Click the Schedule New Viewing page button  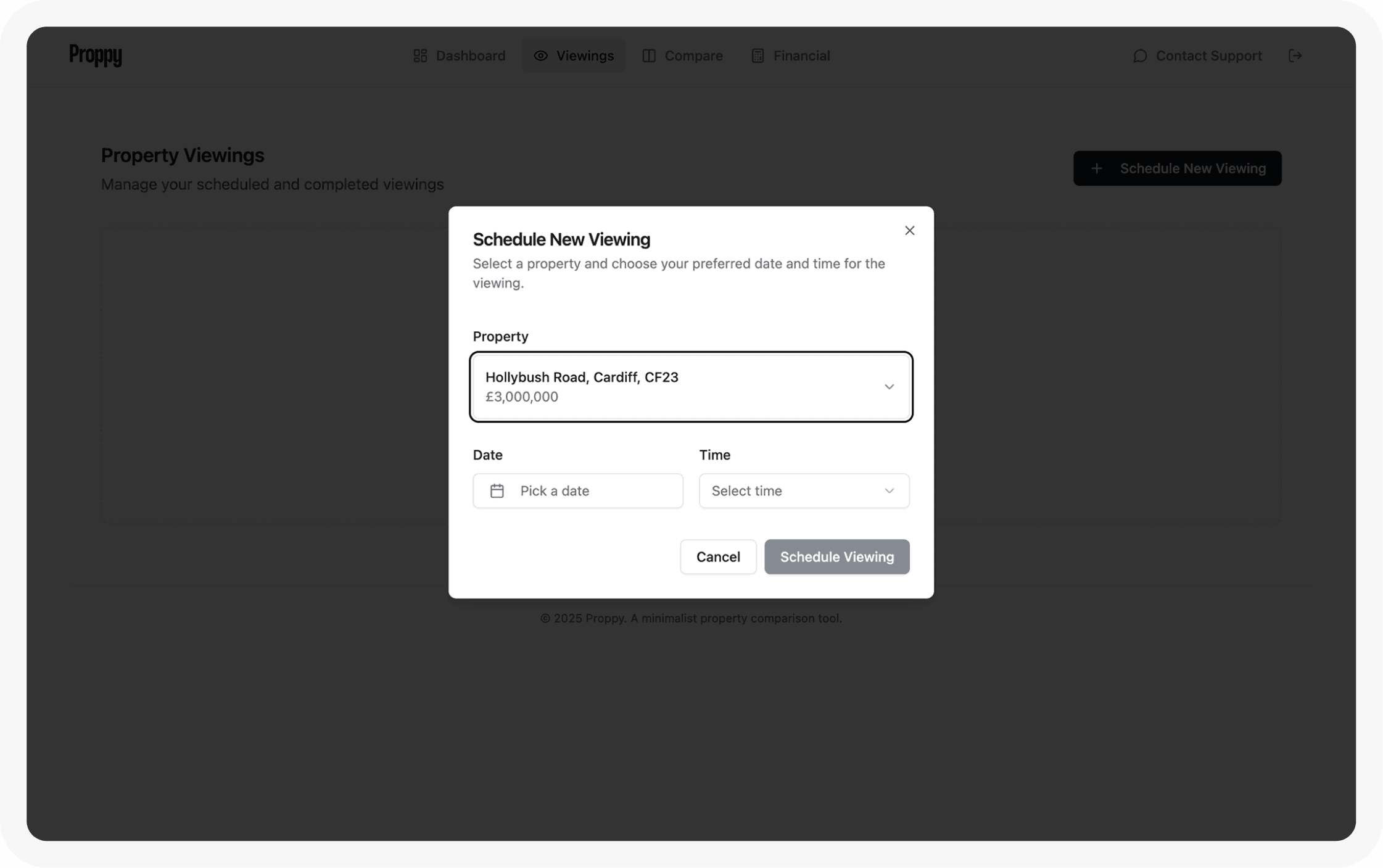tap(1177, 168)
